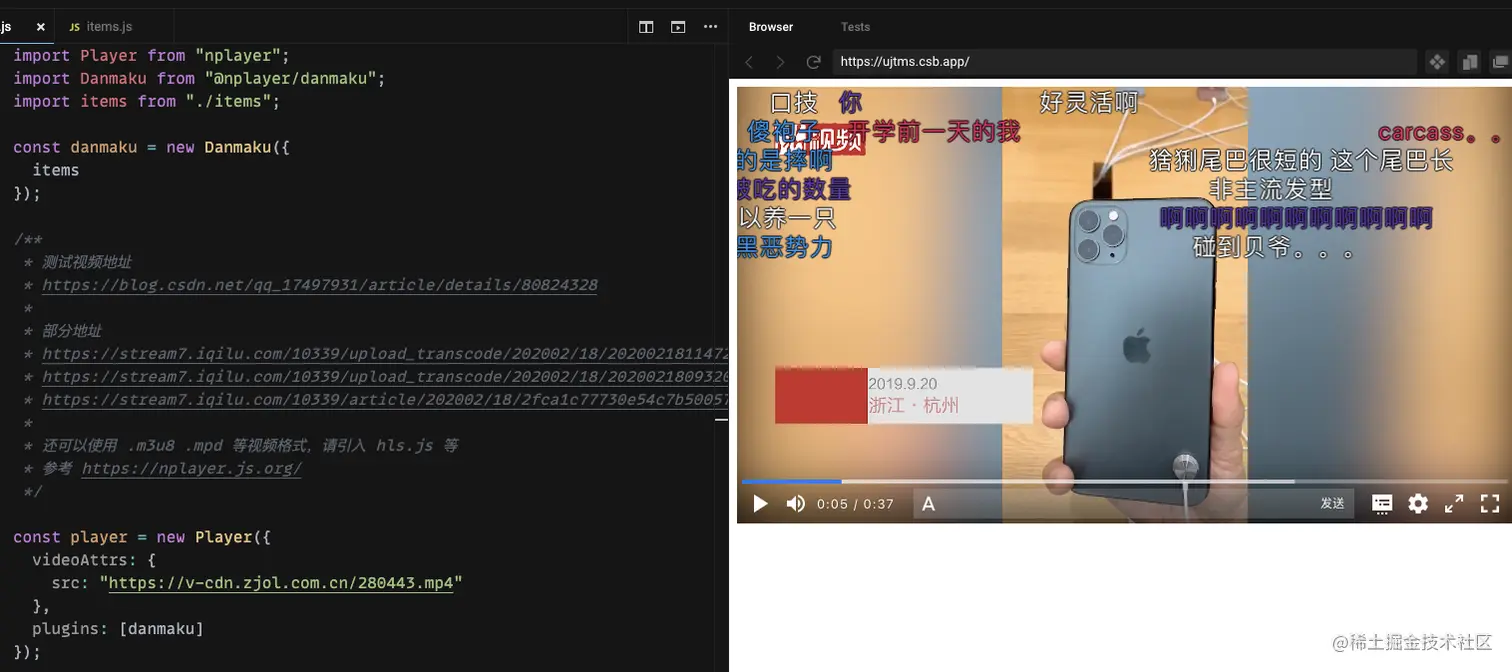The image size is (1512, 672).
Task: Click the "const player = new Player({" line
Action: pos(142,537)
